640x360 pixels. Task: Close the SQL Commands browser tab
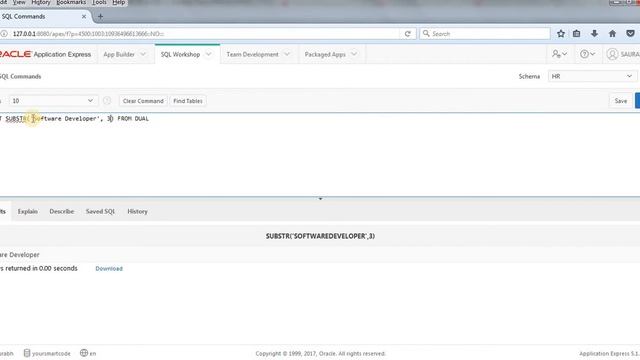pos(84,16)
